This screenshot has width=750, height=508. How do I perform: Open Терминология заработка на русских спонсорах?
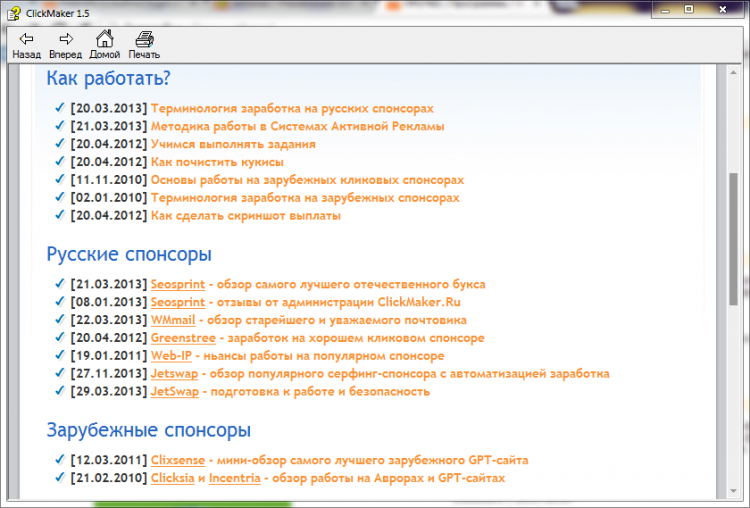tap(292, 109)
